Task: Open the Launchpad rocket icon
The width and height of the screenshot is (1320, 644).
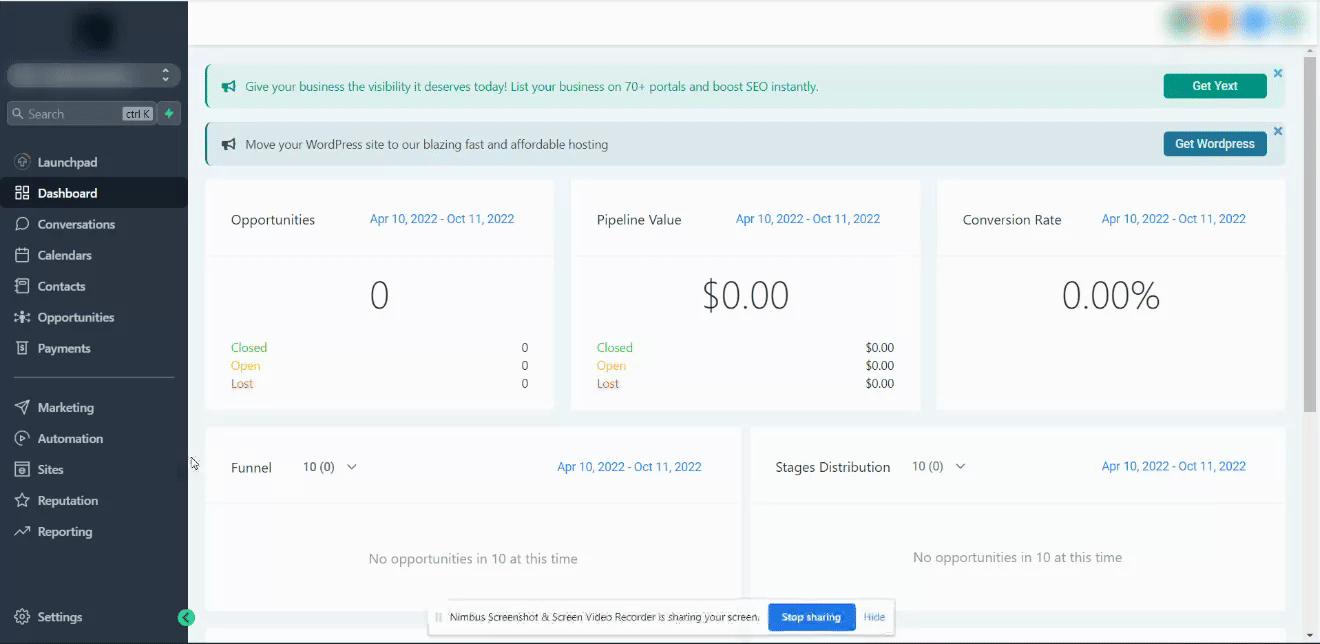Action: click(x=22, y=162)
